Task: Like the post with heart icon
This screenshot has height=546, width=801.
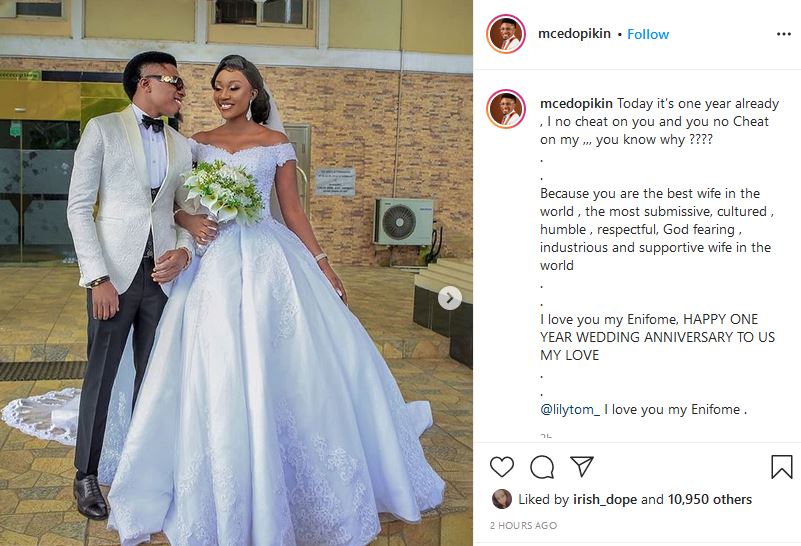Action: pyautogui.click(x=502, y=467)
